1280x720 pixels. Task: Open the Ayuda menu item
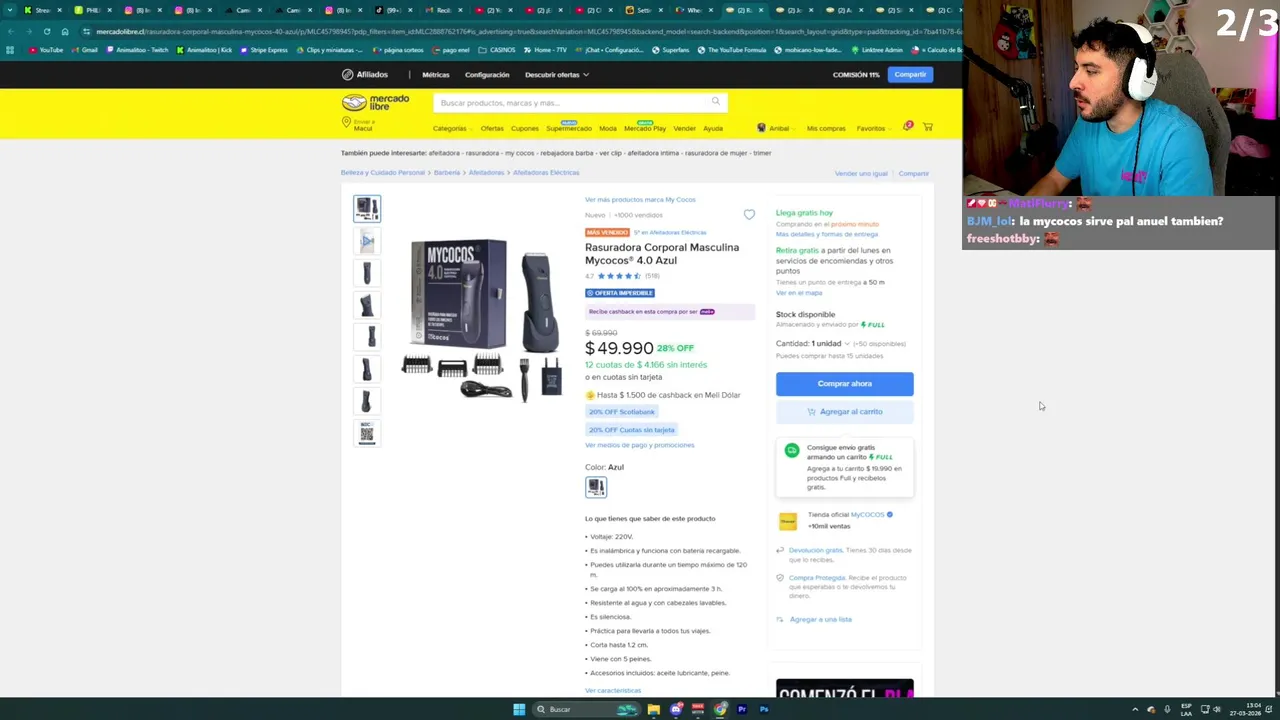point(713,128)
